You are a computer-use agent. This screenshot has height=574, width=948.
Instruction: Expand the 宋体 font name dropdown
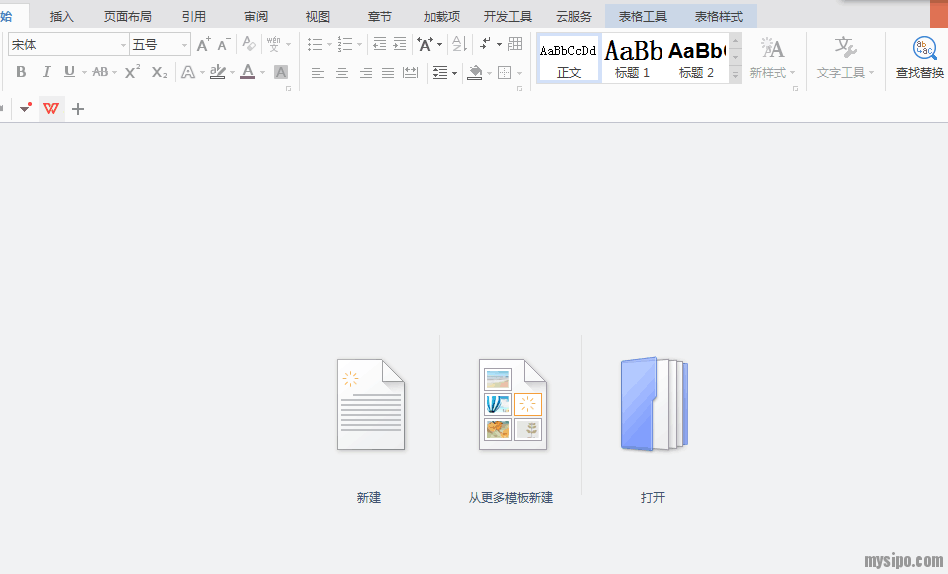[x=123, y=45]
